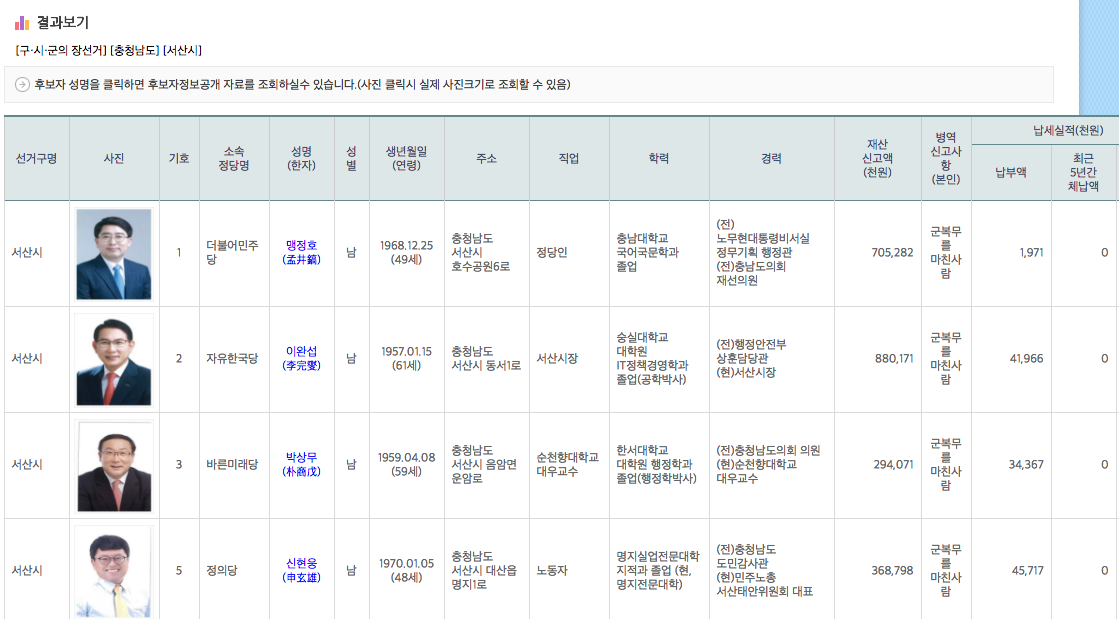Viewport: 1119px width, 619px height.
Task: Click tax paid amount 34,367
Action: pyautogui.click(x=1026, y=464)
